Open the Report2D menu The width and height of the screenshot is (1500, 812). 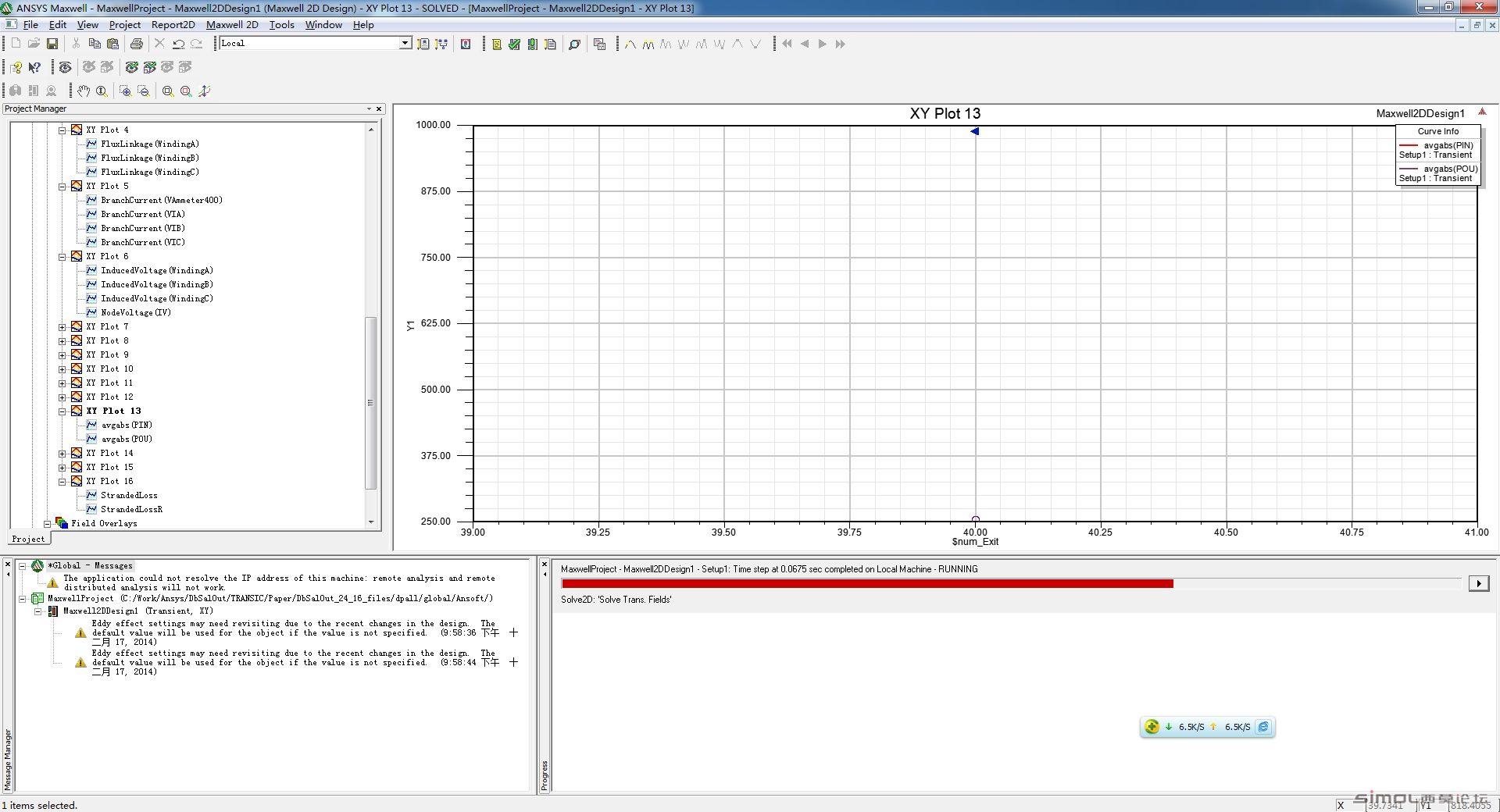(173, 24)
